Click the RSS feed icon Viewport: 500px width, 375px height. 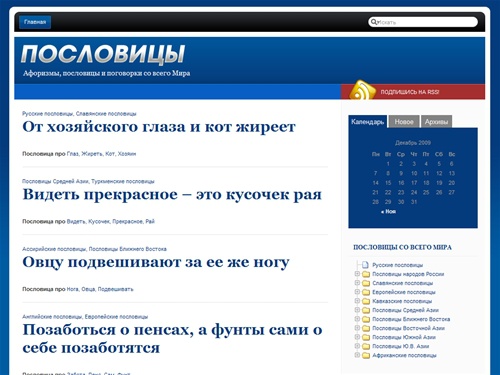(362, 90)
